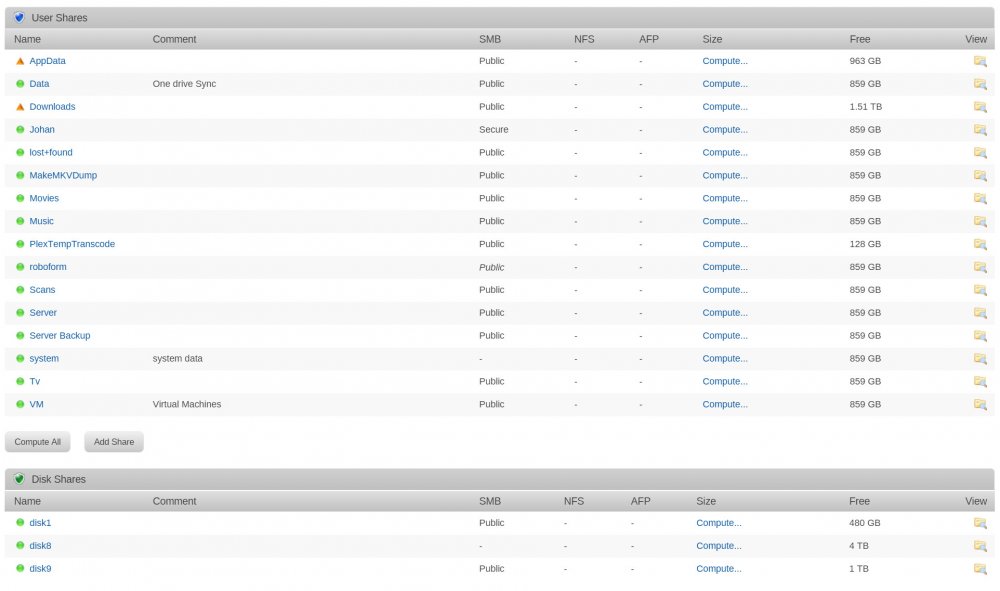Click the green status dot beside Johan
This screenshot has height=591, width=1000.
click(20, 129)
